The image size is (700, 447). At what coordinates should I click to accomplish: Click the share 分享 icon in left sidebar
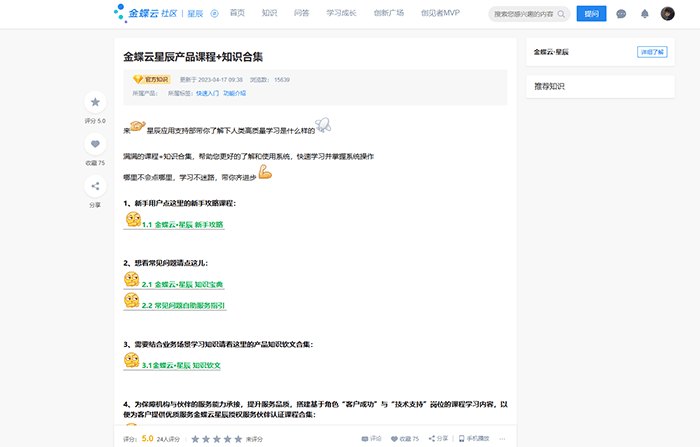coord(95,186)
